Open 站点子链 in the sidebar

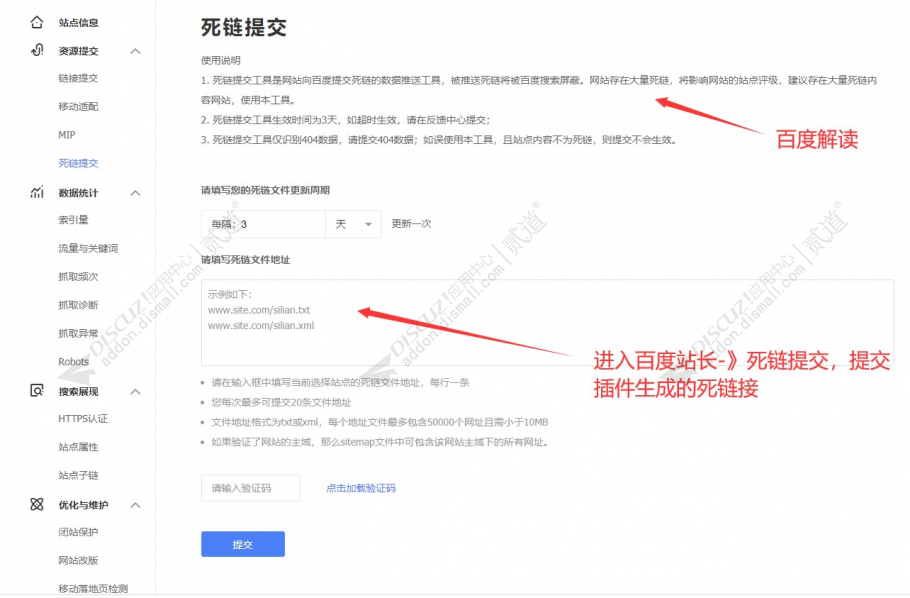[78, 475]
